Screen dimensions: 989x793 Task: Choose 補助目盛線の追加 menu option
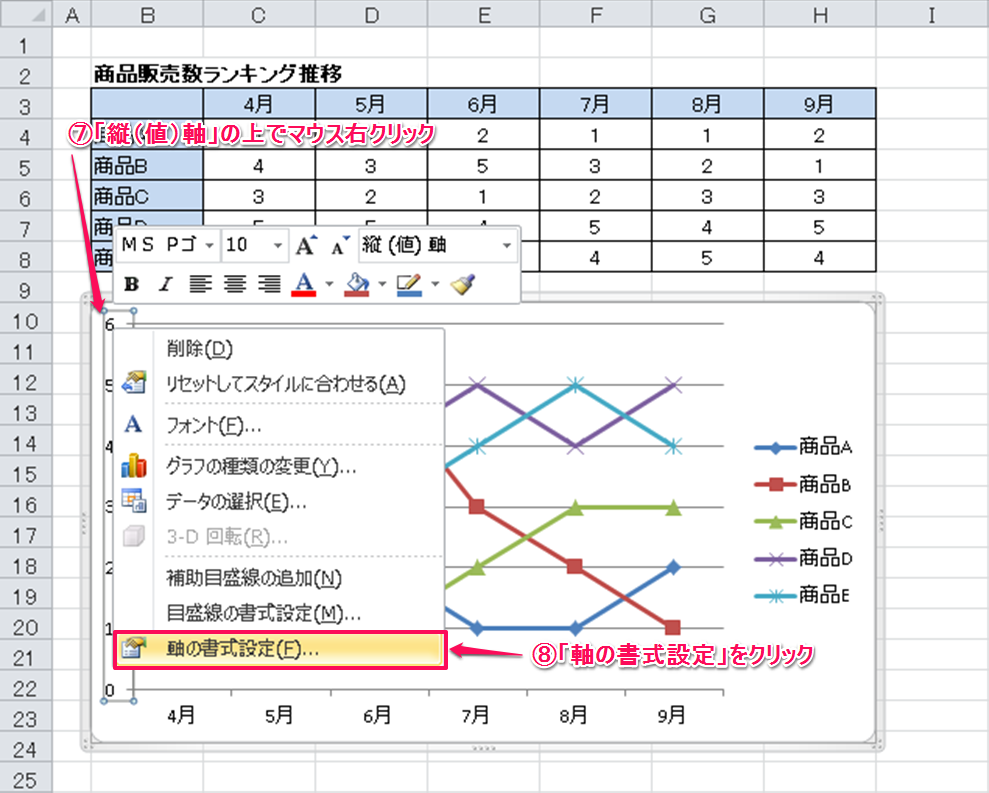pos(254,578)
